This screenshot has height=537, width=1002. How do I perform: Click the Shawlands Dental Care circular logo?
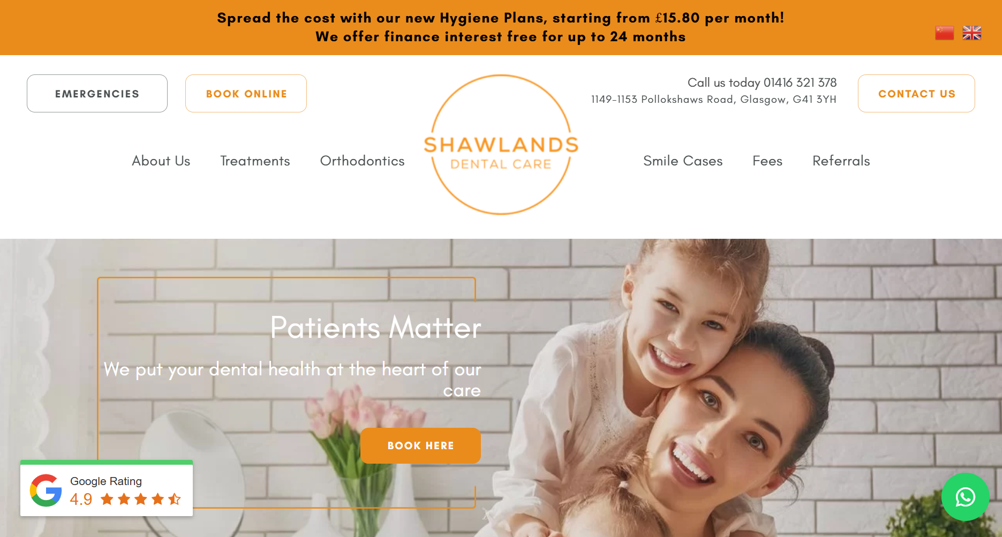pyautogui.click(x=501, y=144)
